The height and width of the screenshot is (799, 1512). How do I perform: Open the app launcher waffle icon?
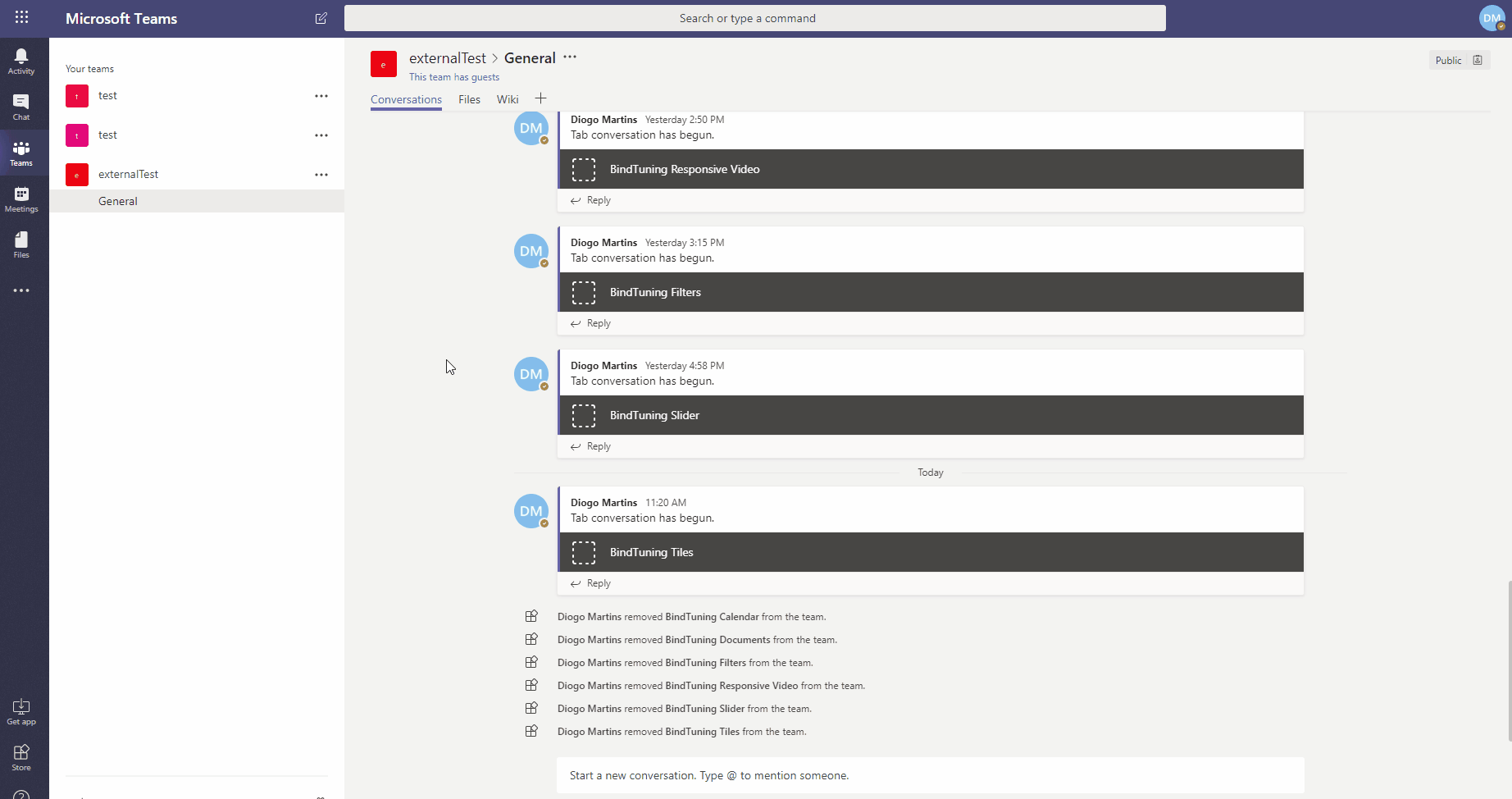click(21, 17)
